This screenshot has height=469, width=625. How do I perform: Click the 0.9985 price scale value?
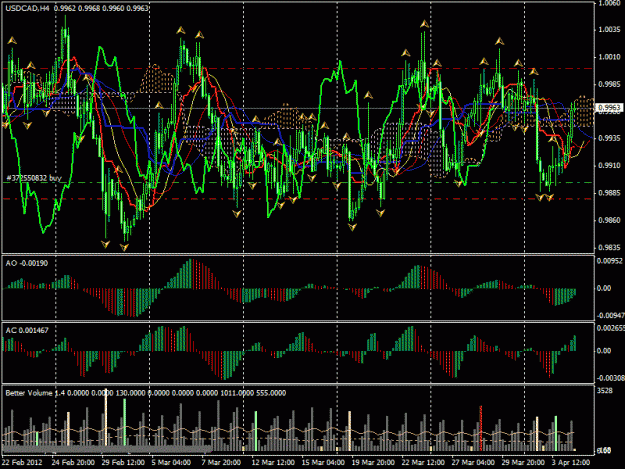coord(609,84)
